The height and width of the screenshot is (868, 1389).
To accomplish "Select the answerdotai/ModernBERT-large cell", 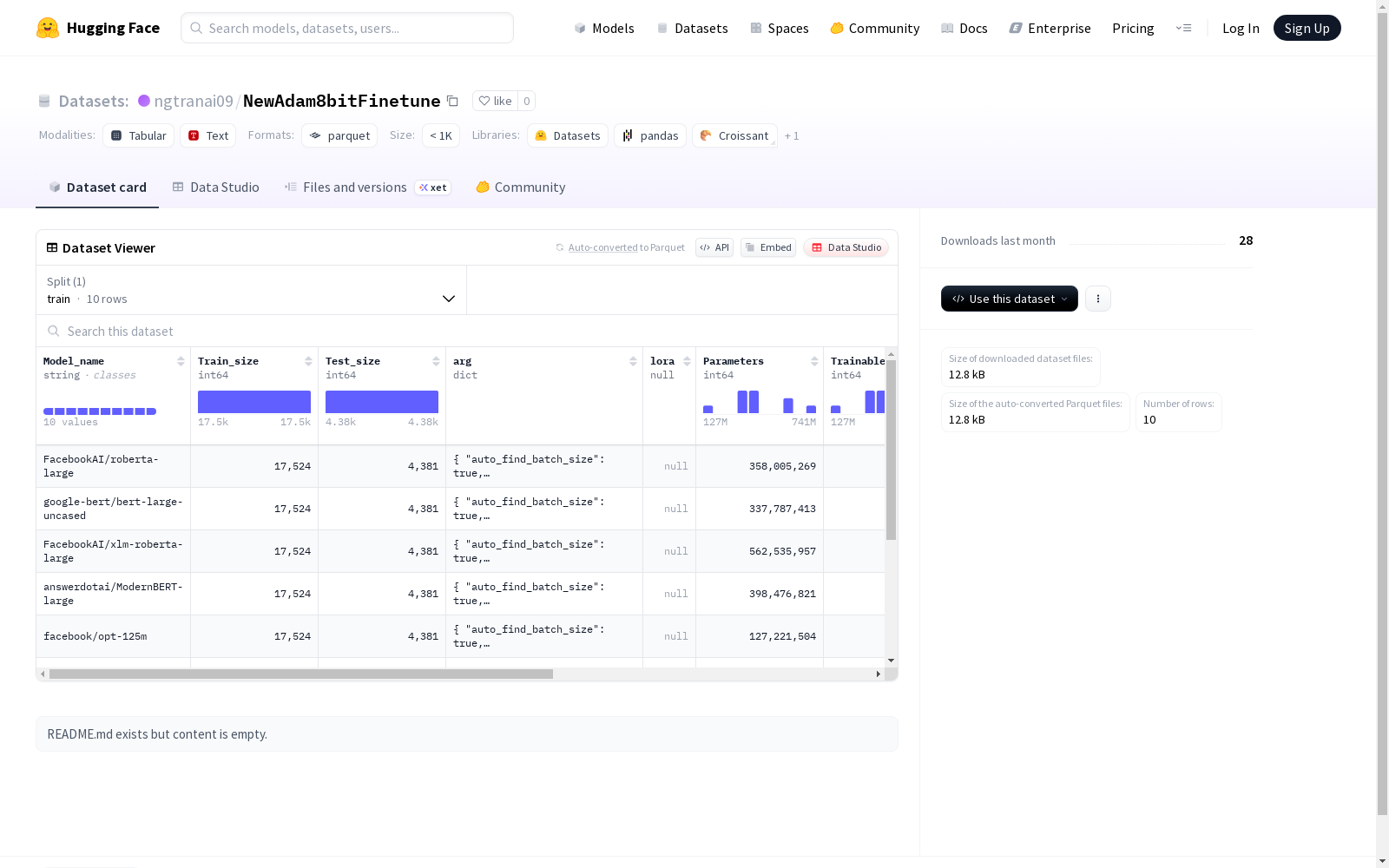I will [x=114, y=594].
